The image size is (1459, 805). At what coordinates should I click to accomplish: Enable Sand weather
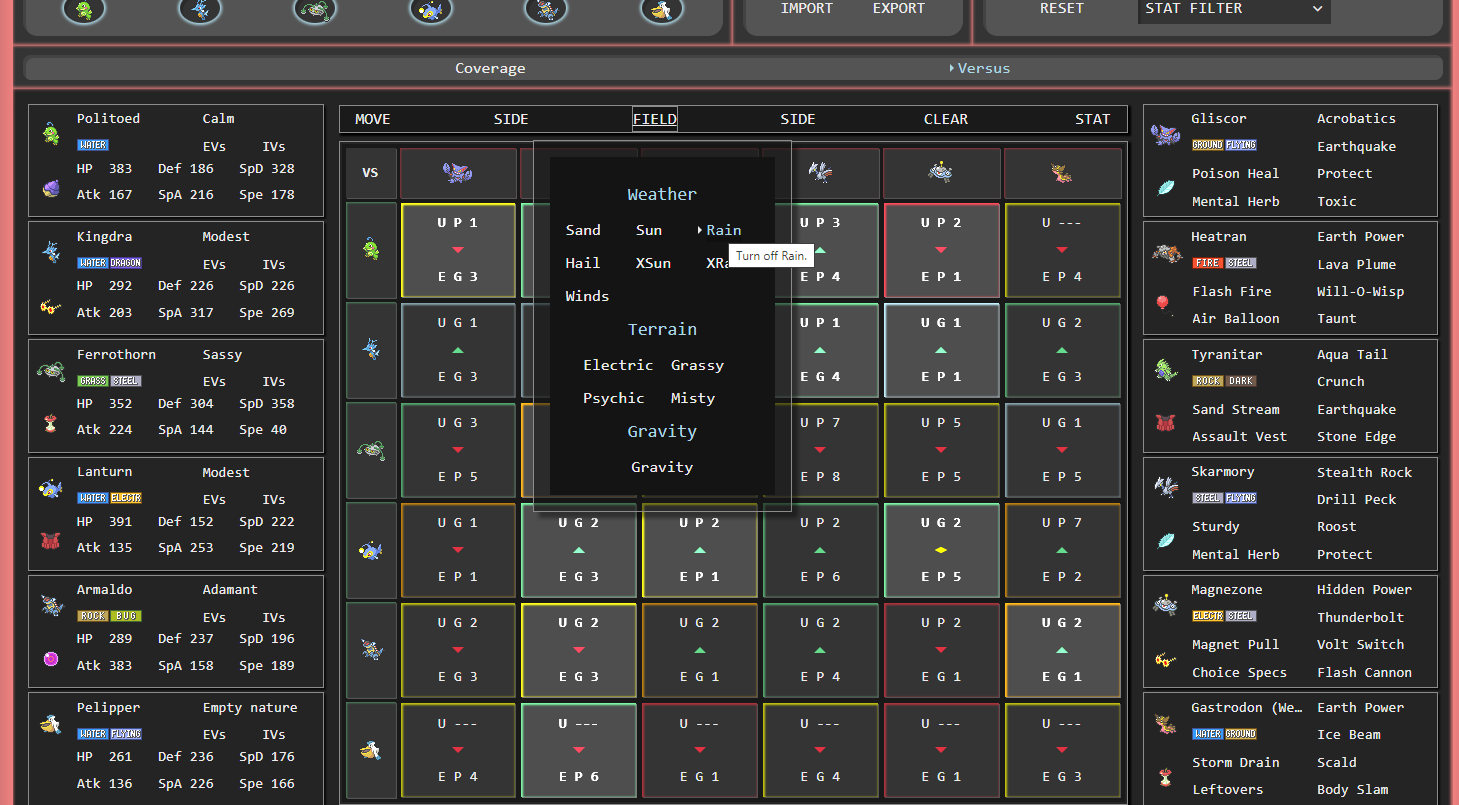click(x=583, y=230)
